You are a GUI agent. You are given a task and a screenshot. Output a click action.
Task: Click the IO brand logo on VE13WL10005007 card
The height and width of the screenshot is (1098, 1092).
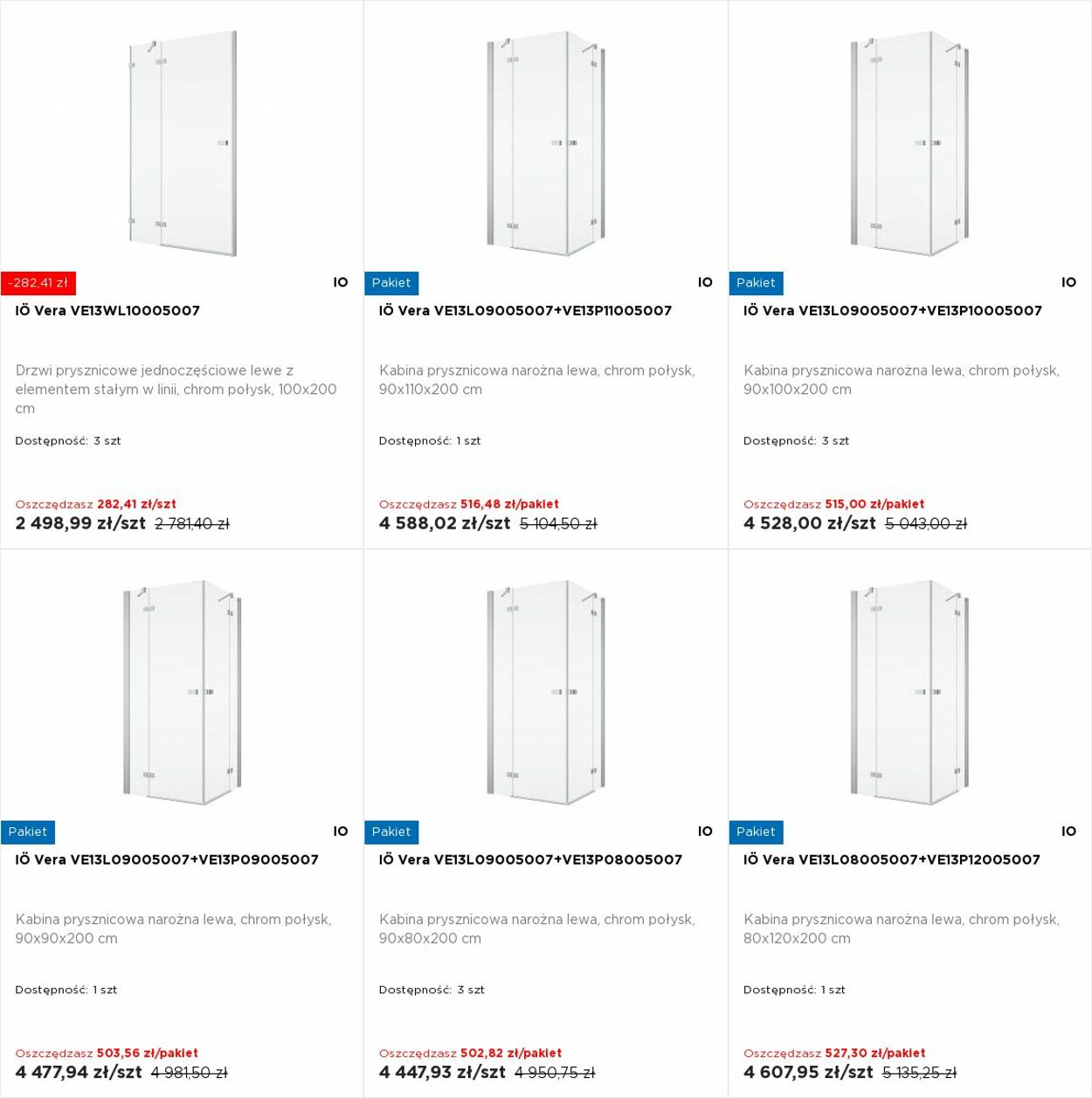[341, 282]
